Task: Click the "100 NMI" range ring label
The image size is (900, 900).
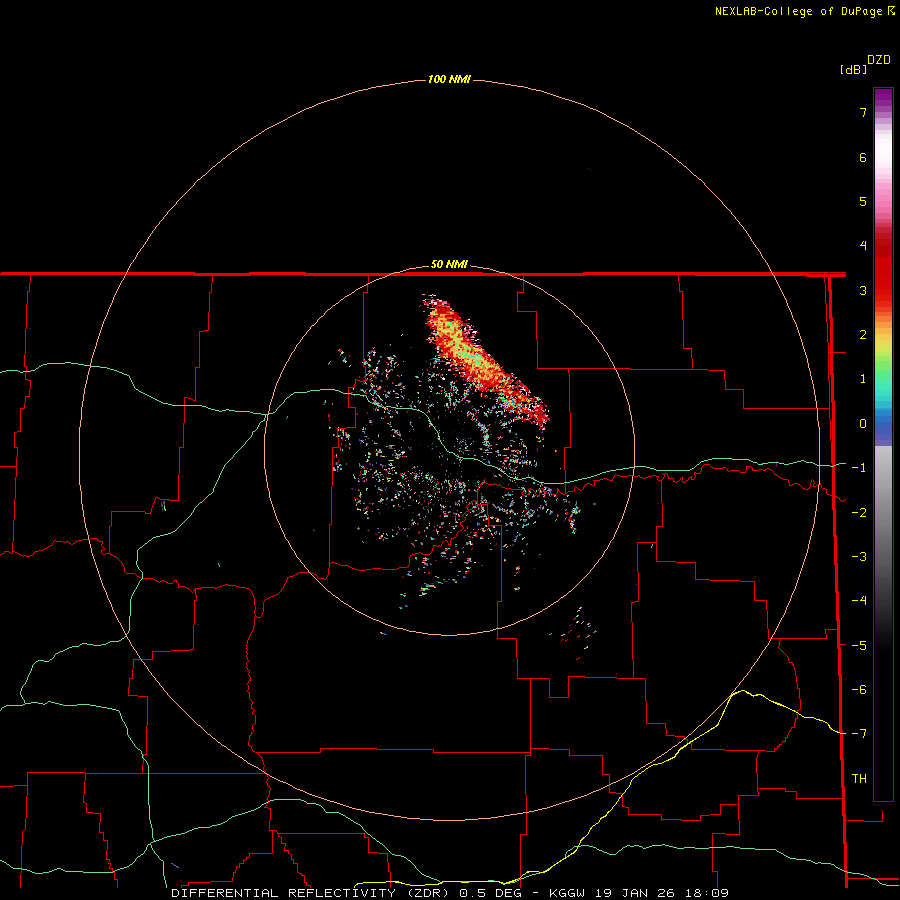Action: point(449,79)
